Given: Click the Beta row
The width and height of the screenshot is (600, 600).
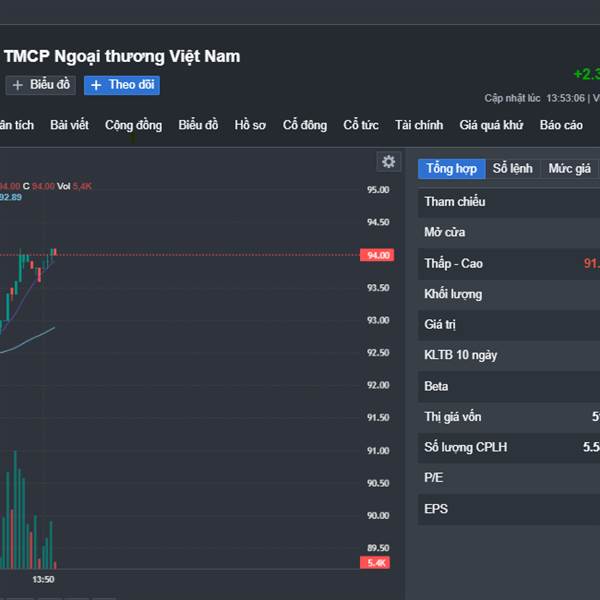Looking at the screenshot, I should [509, 386].
